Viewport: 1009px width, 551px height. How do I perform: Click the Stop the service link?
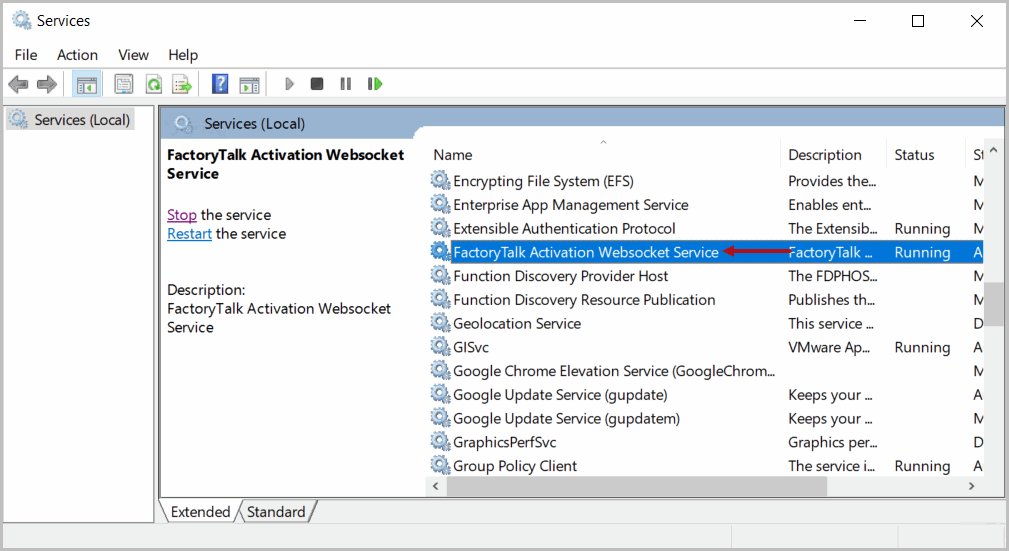182,215
